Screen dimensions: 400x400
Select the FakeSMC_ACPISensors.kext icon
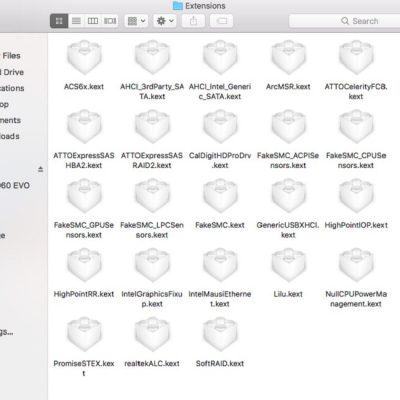pos(288,127)
